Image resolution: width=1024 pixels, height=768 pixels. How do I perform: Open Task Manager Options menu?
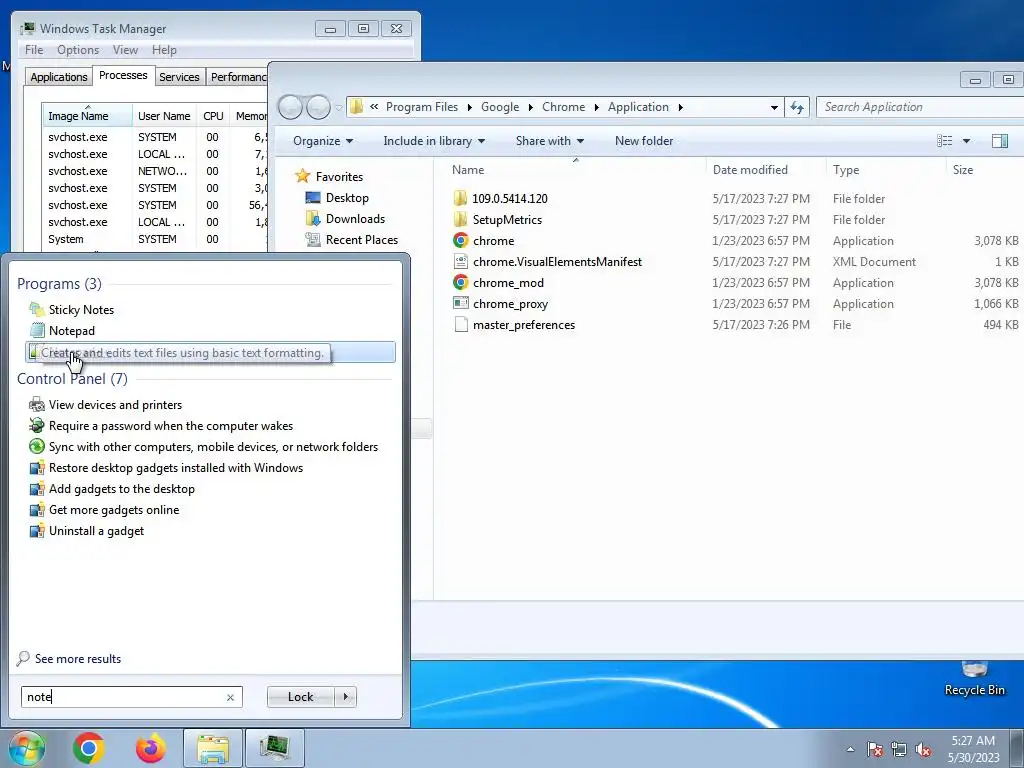tap(78, 50)
